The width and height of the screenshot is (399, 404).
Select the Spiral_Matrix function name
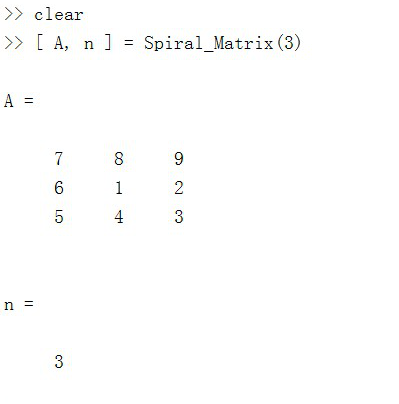pos(209,43)
